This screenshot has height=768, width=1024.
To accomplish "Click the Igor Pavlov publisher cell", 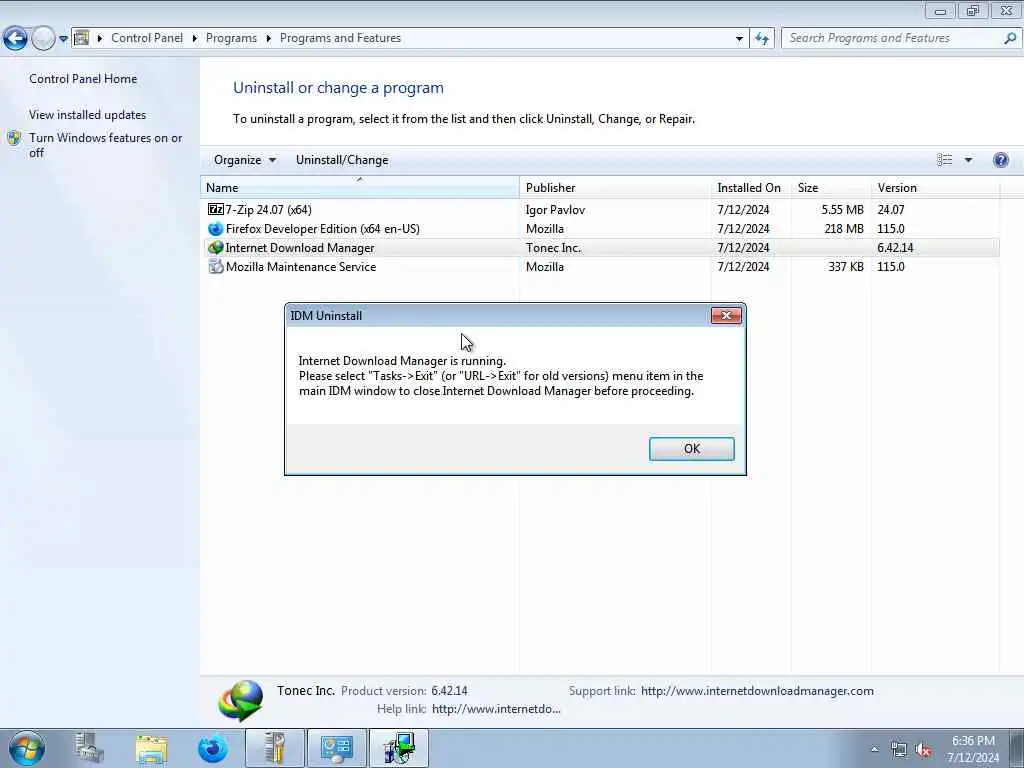I will 555,210.
